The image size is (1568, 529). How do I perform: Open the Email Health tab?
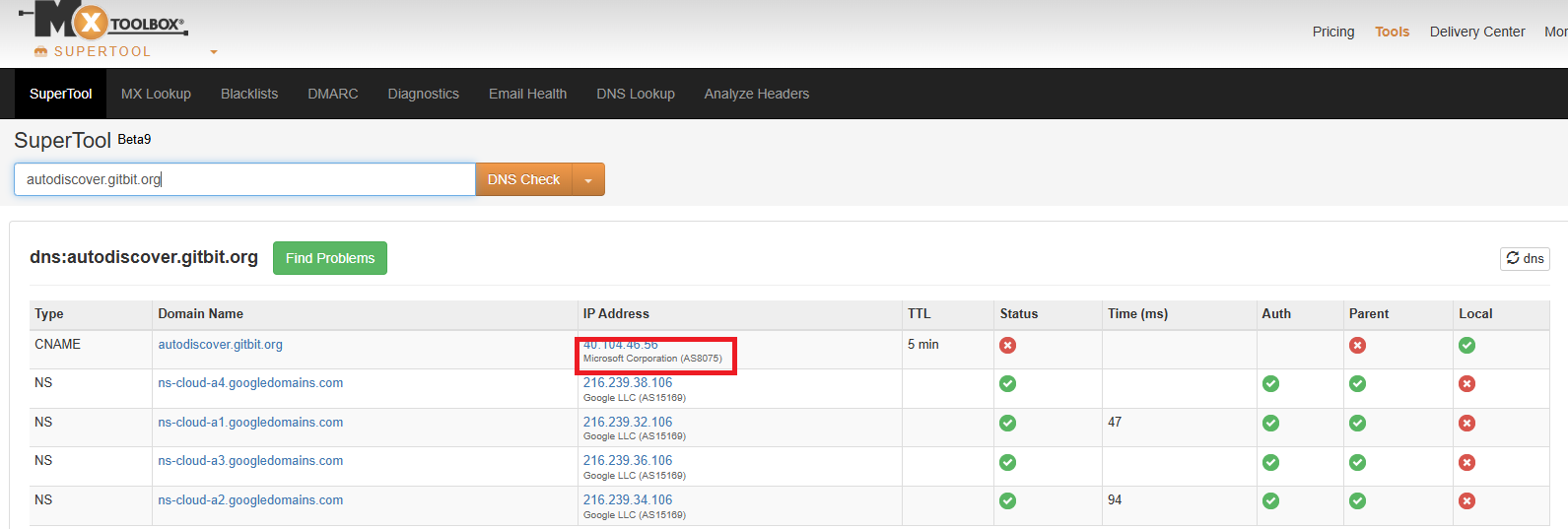pos(527,94)
